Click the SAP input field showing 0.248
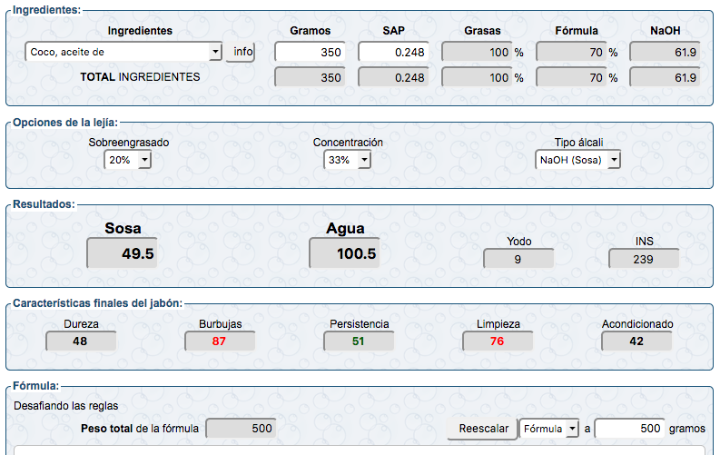The image size is (720, 455). pos(393,52)
